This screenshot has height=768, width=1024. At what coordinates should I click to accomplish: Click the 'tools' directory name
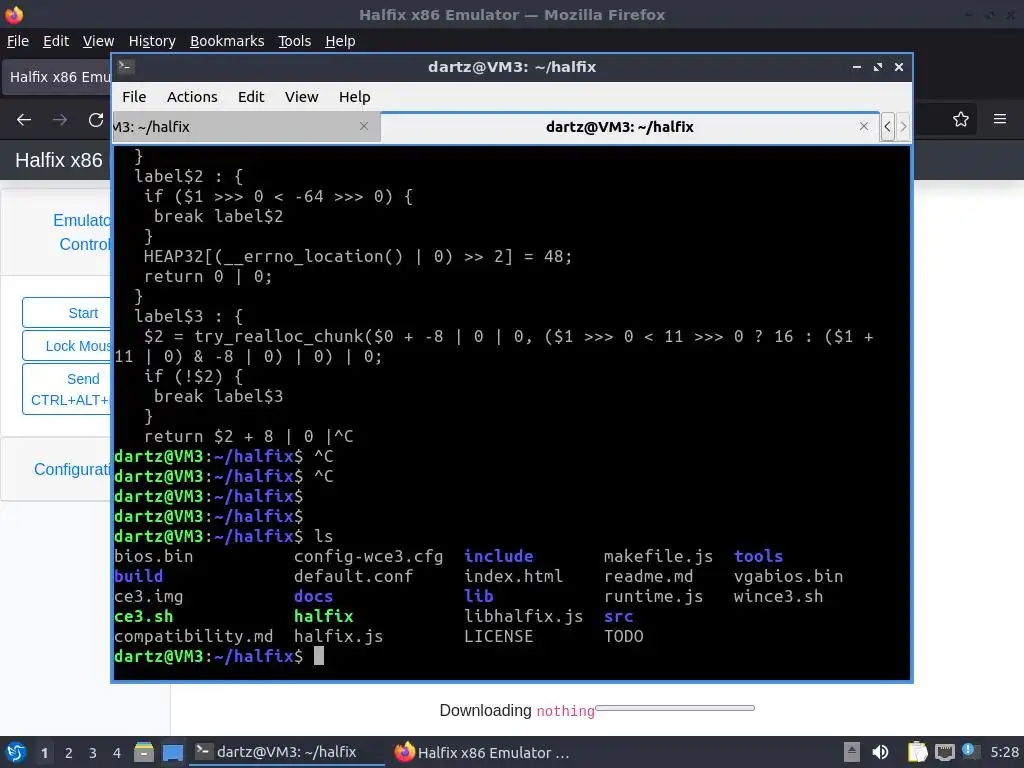click(758, 556)
